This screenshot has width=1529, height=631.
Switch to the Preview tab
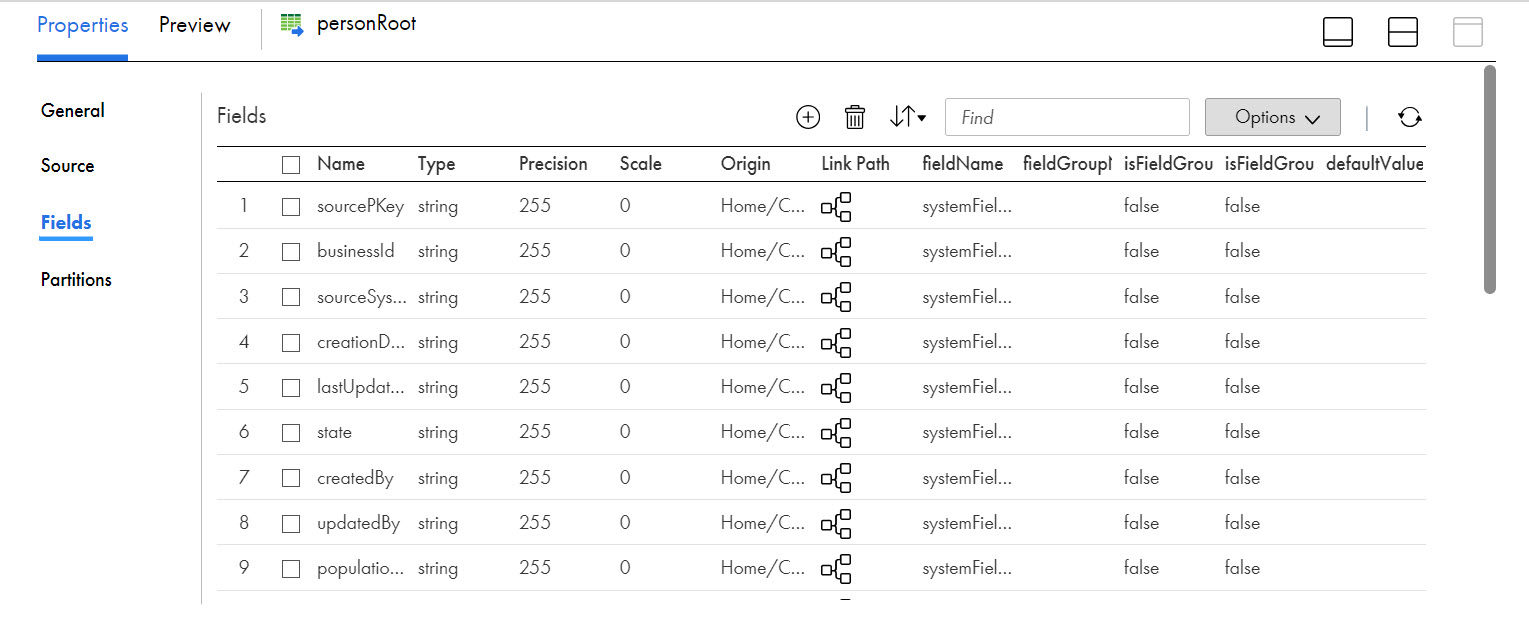point(195,25)
